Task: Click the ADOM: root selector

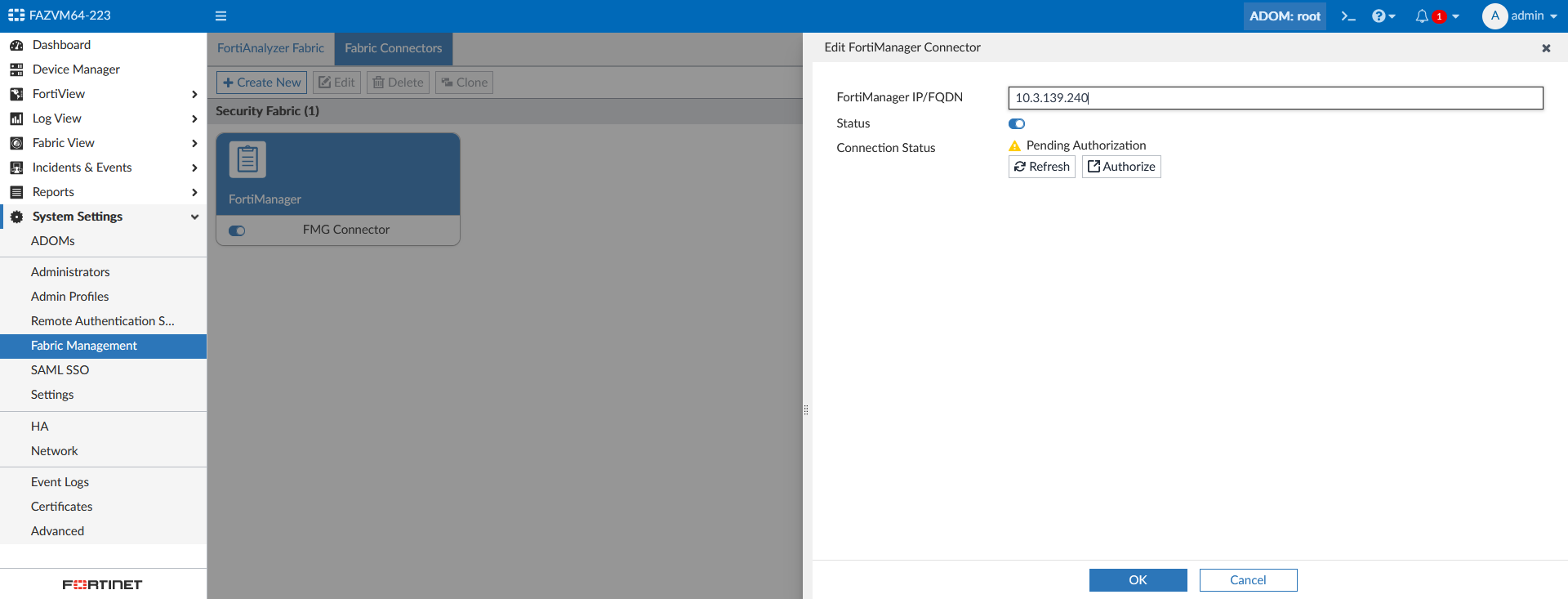Action: [1285, 16]
